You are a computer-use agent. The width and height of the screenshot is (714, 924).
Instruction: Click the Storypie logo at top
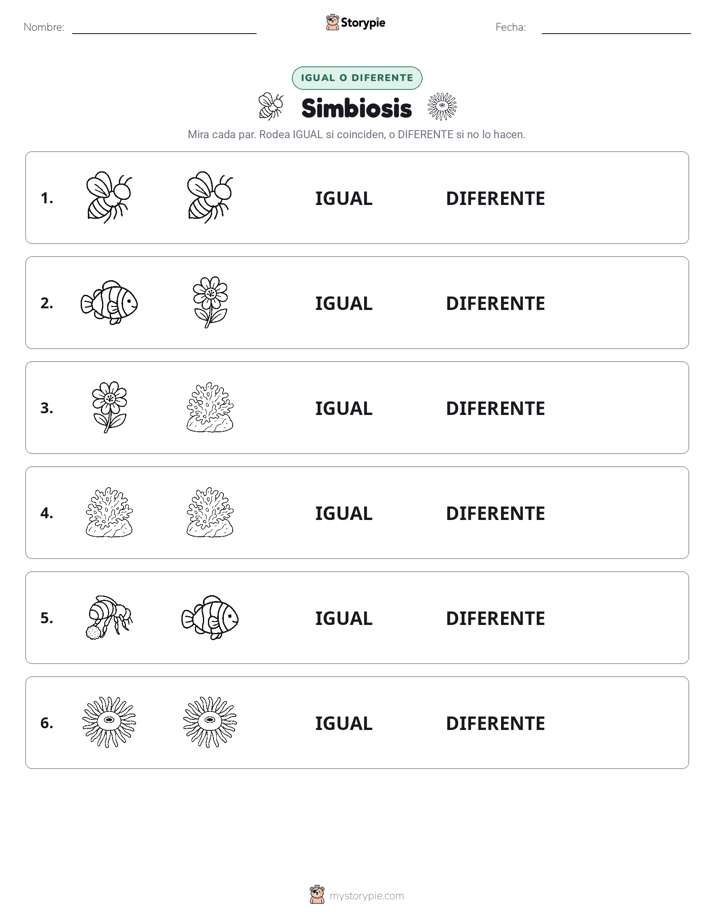click(355, 22)
